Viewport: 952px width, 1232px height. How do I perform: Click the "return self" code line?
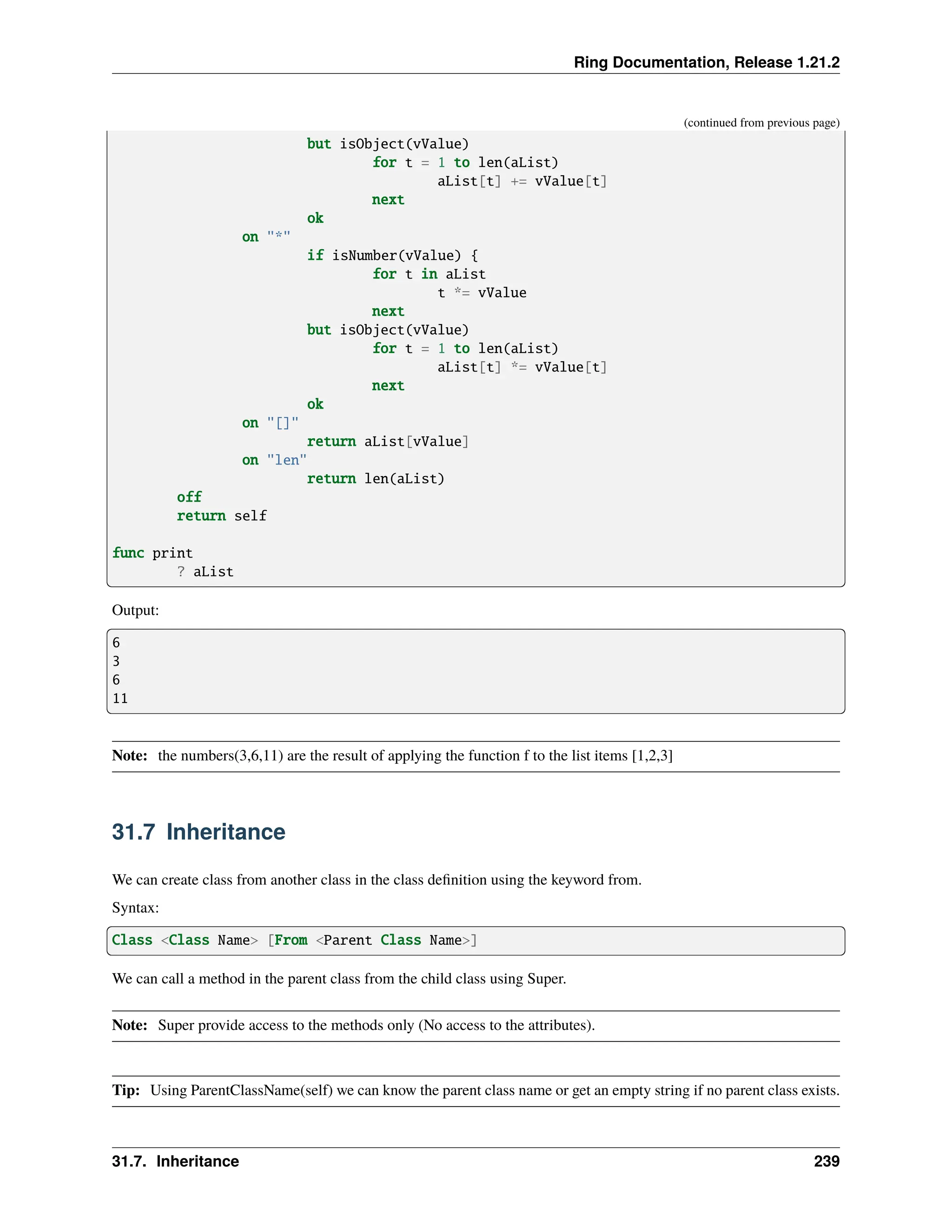click(222, 516)
